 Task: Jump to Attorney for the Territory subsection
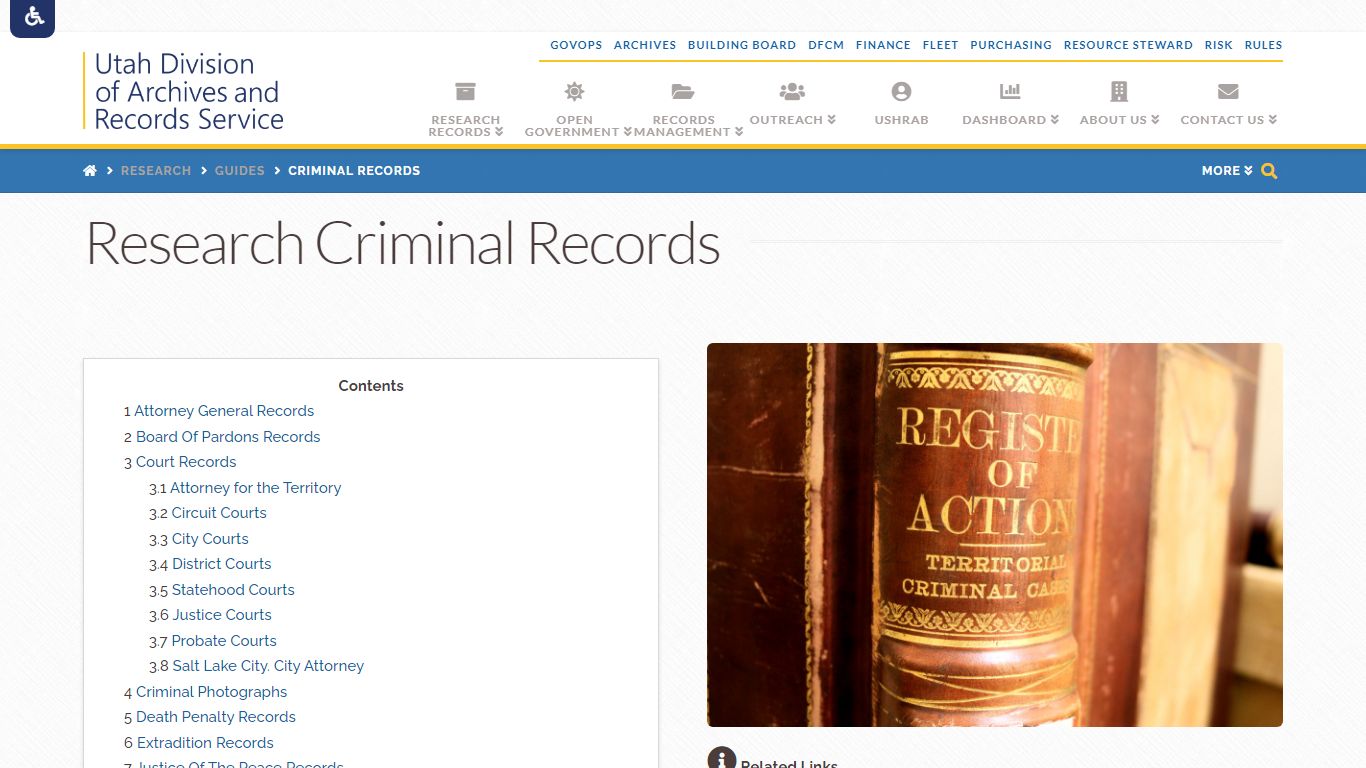pos(256,488)
